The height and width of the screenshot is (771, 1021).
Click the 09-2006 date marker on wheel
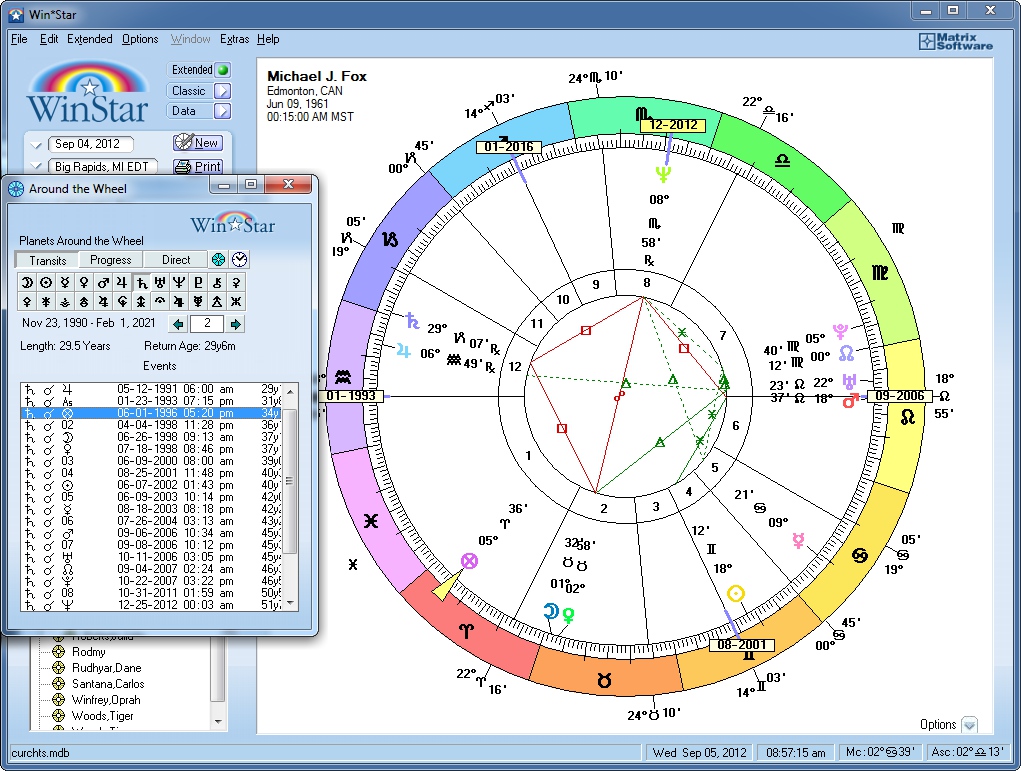(899, 396)
